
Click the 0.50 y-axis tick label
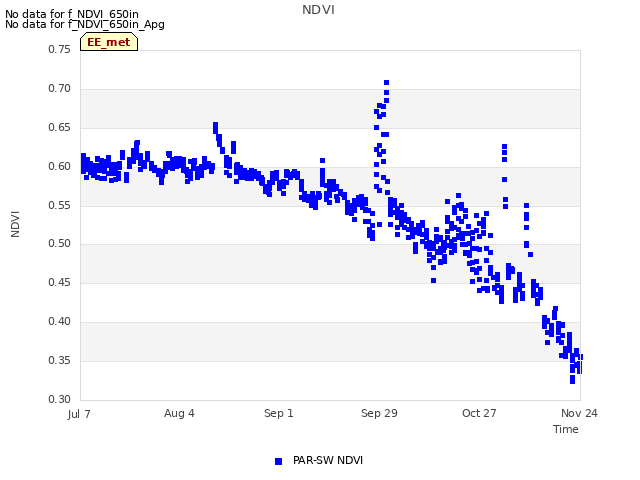coord(60,244)
